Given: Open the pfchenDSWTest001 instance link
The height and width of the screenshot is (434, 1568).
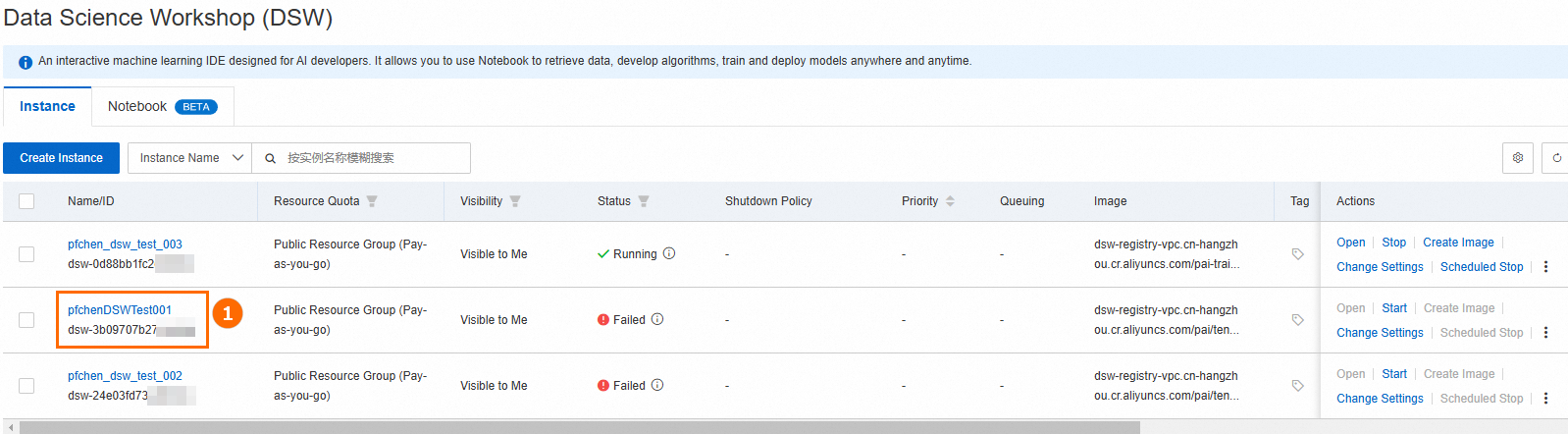Looking at the screenshot, I should (120, 310).
